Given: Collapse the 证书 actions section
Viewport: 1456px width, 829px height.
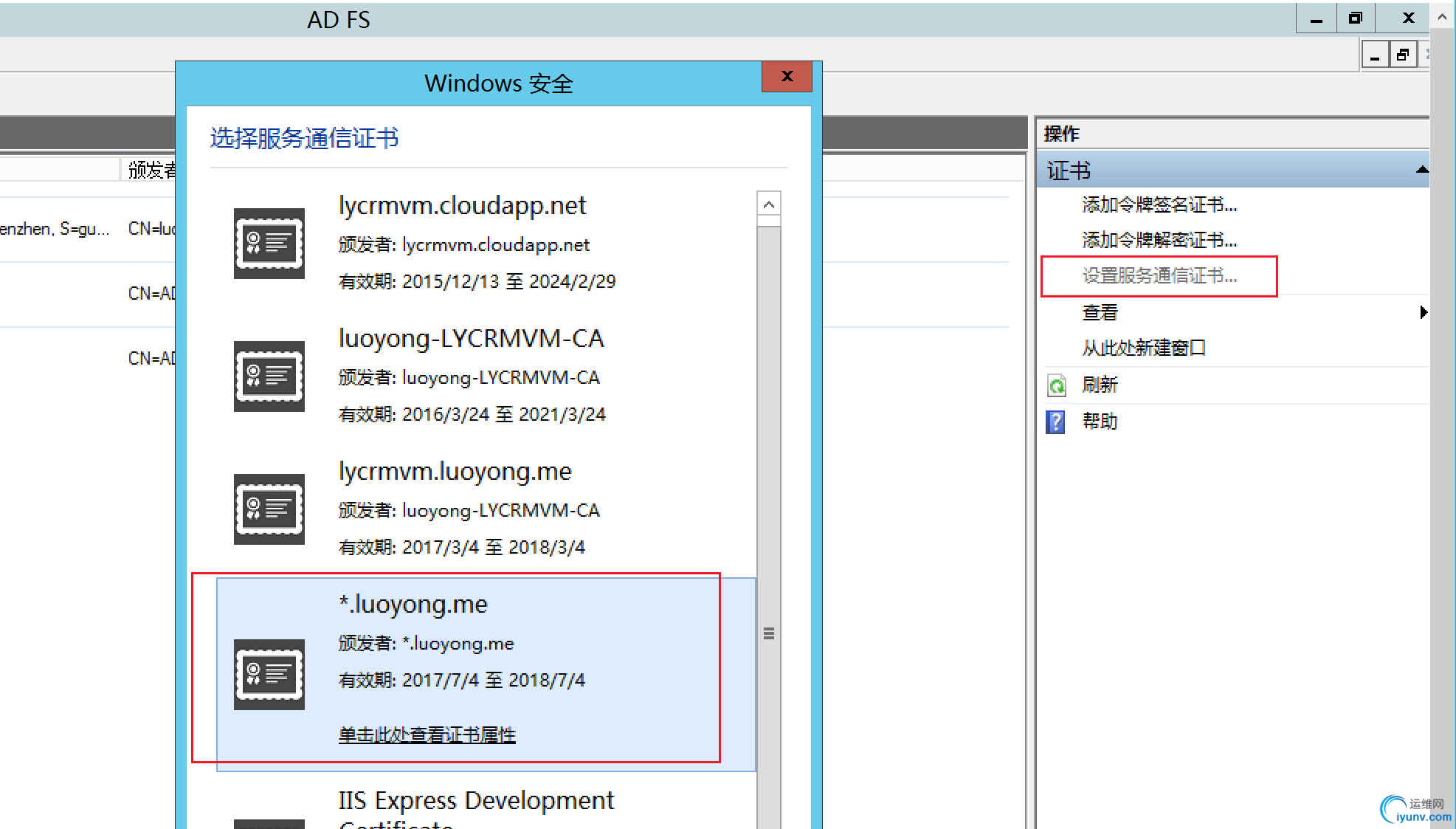Looking at the screenshot, I should point(1421,171).
